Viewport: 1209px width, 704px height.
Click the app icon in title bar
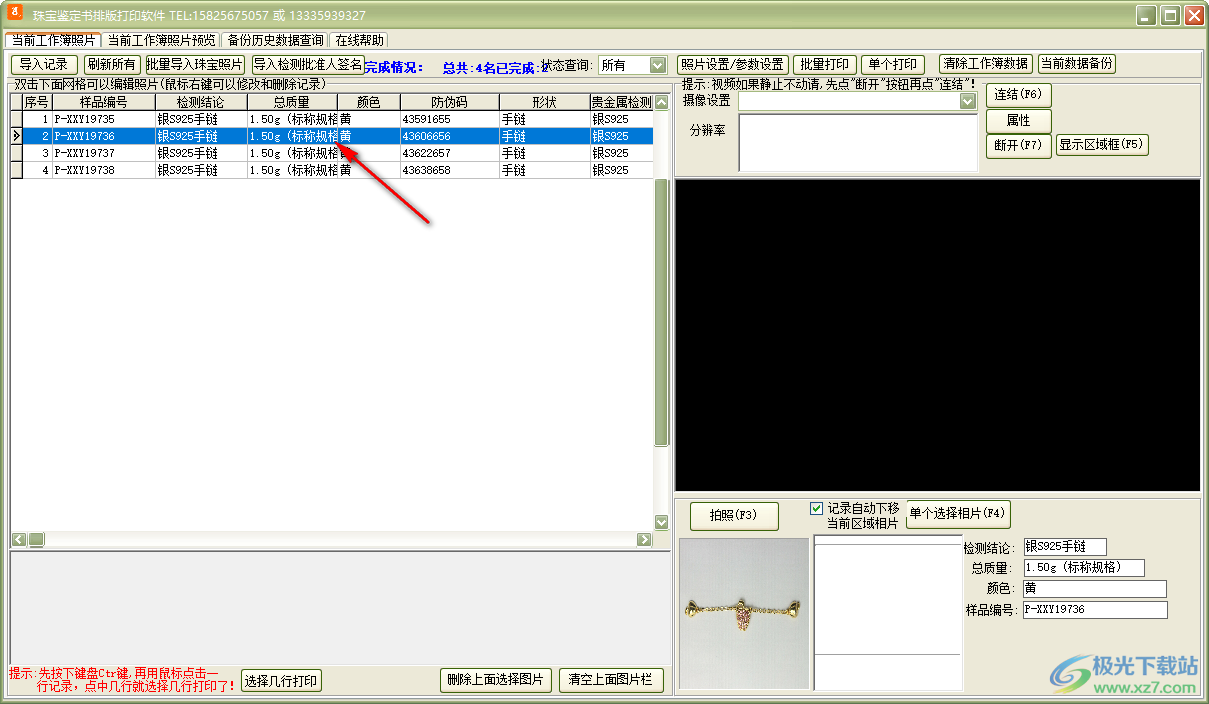tap(15, 14)
